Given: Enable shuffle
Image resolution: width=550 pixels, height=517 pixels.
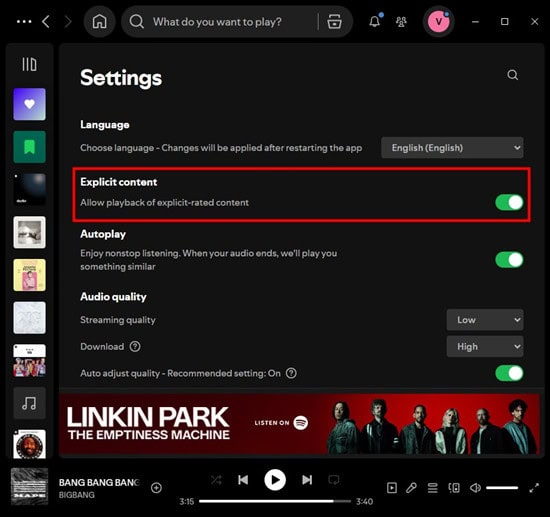Looking at the screenshot, I should 216,479.
